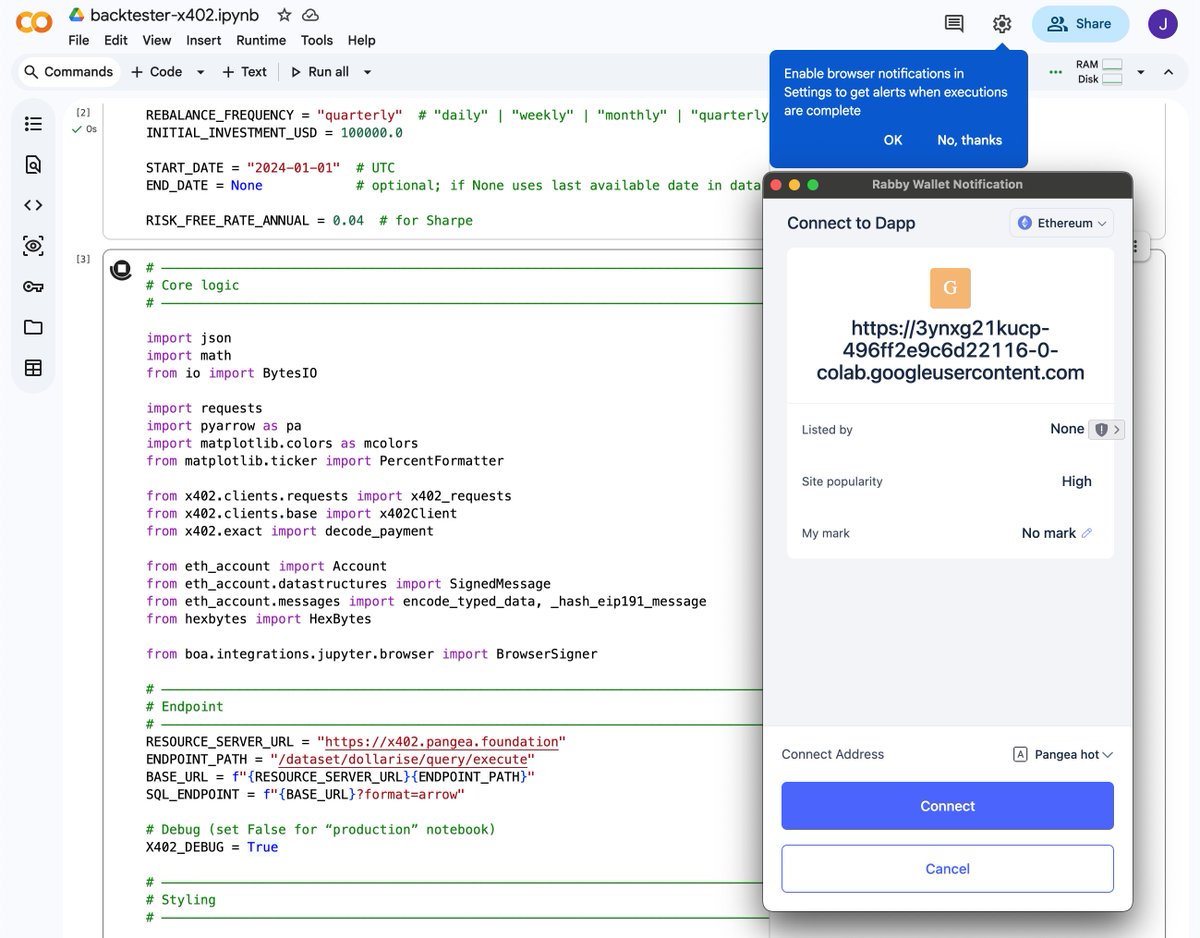Open the Edit menu
The height and width of the screenshot is (938, 1200).
(x=116, y=40)
